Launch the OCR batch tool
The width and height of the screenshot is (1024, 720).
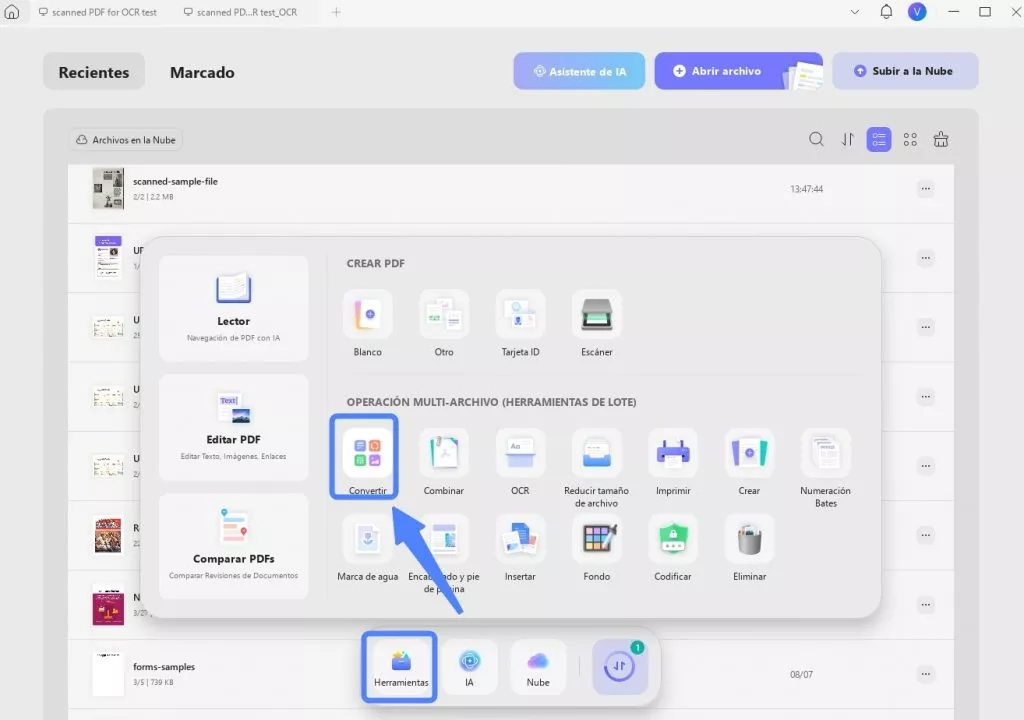[520, 460]
